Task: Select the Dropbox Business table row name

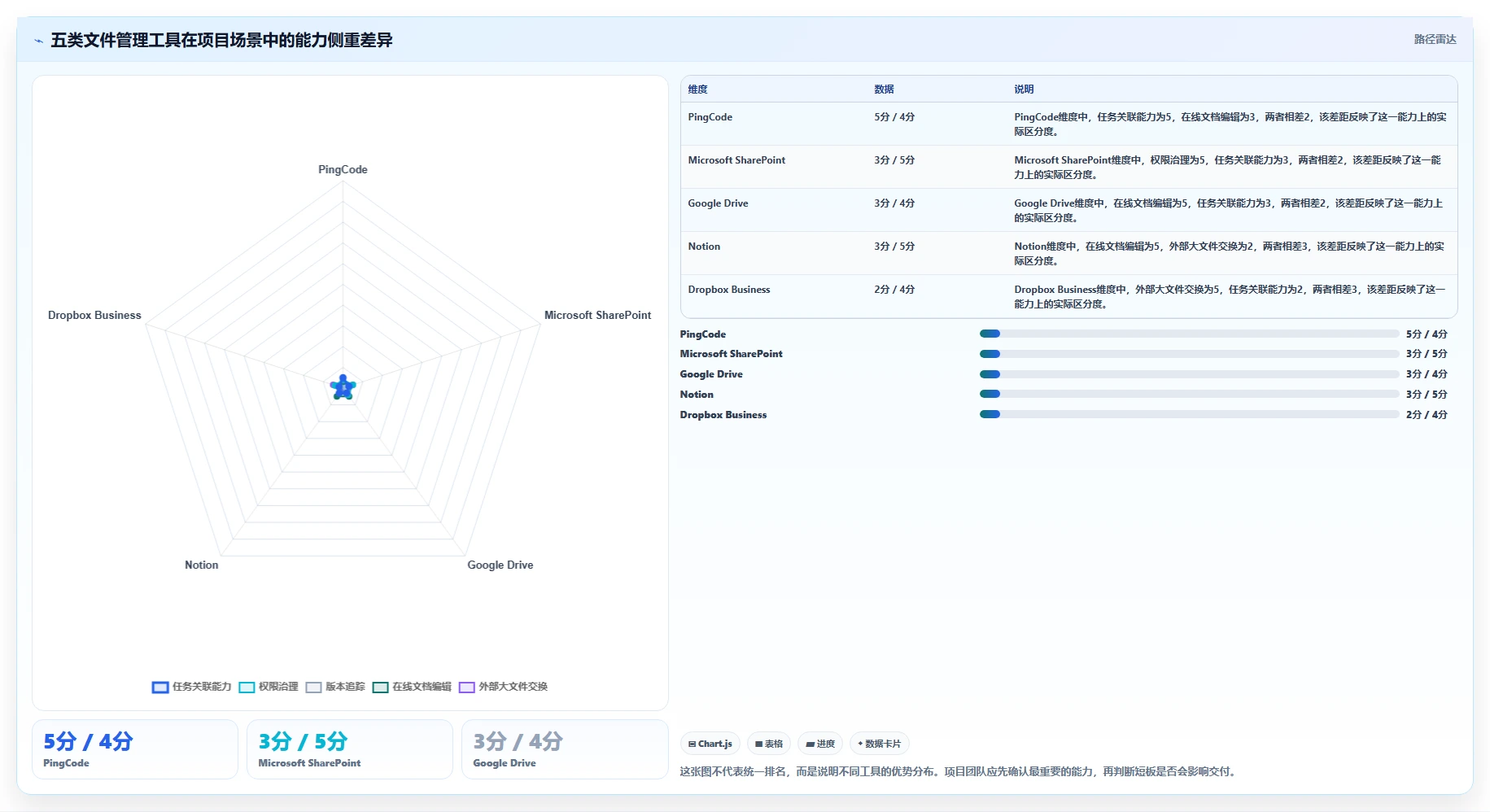Action: 728,290
